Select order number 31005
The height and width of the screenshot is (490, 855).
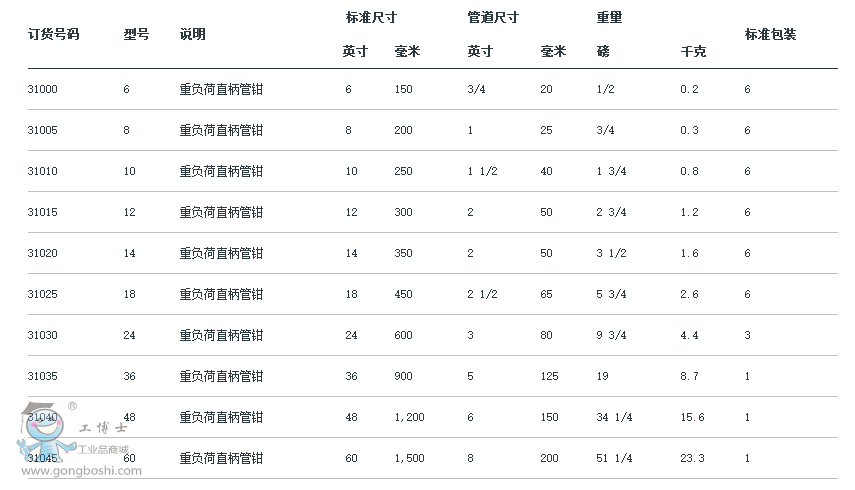coord(43,130)
